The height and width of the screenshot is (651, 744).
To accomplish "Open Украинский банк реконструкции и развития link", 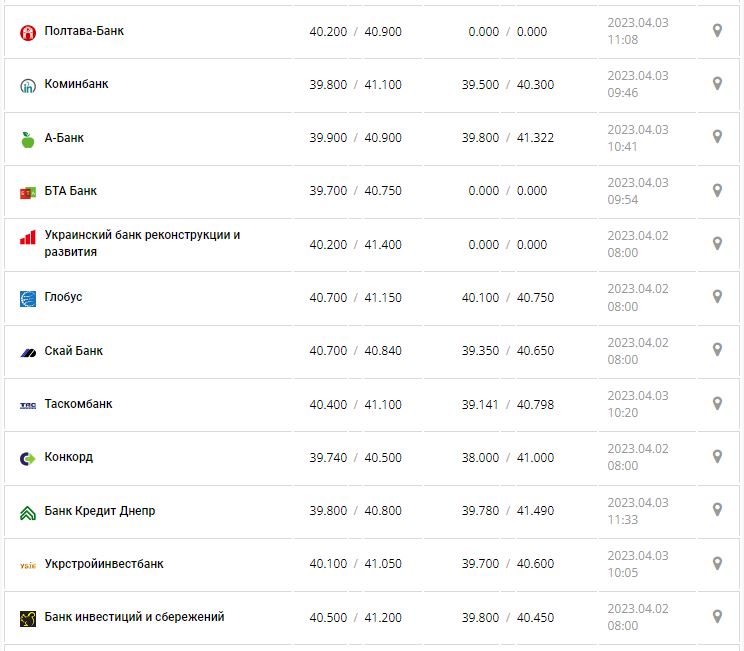I will pyautogui.click(x=142, y=244).
